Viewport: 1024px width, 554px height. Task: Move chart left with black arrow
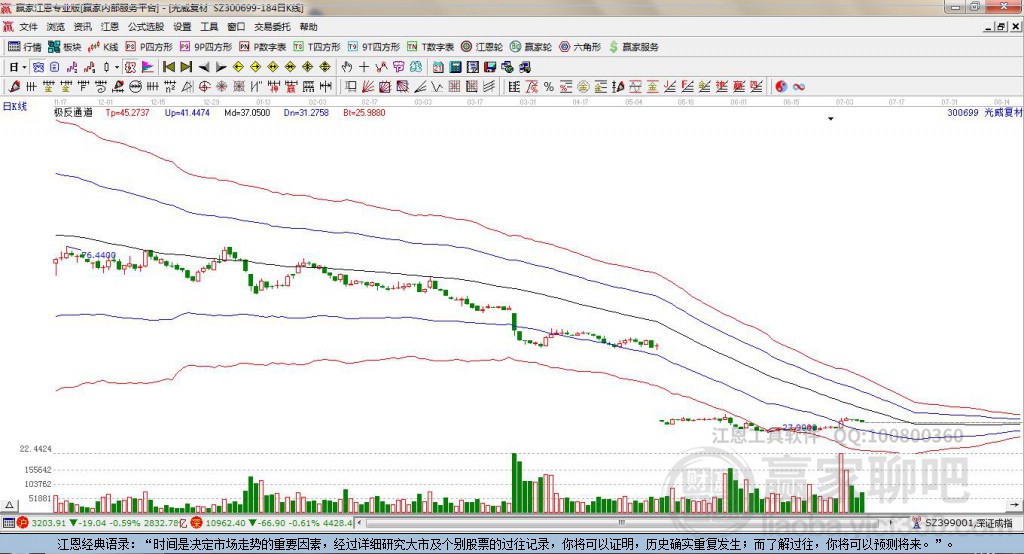[204, 67]
